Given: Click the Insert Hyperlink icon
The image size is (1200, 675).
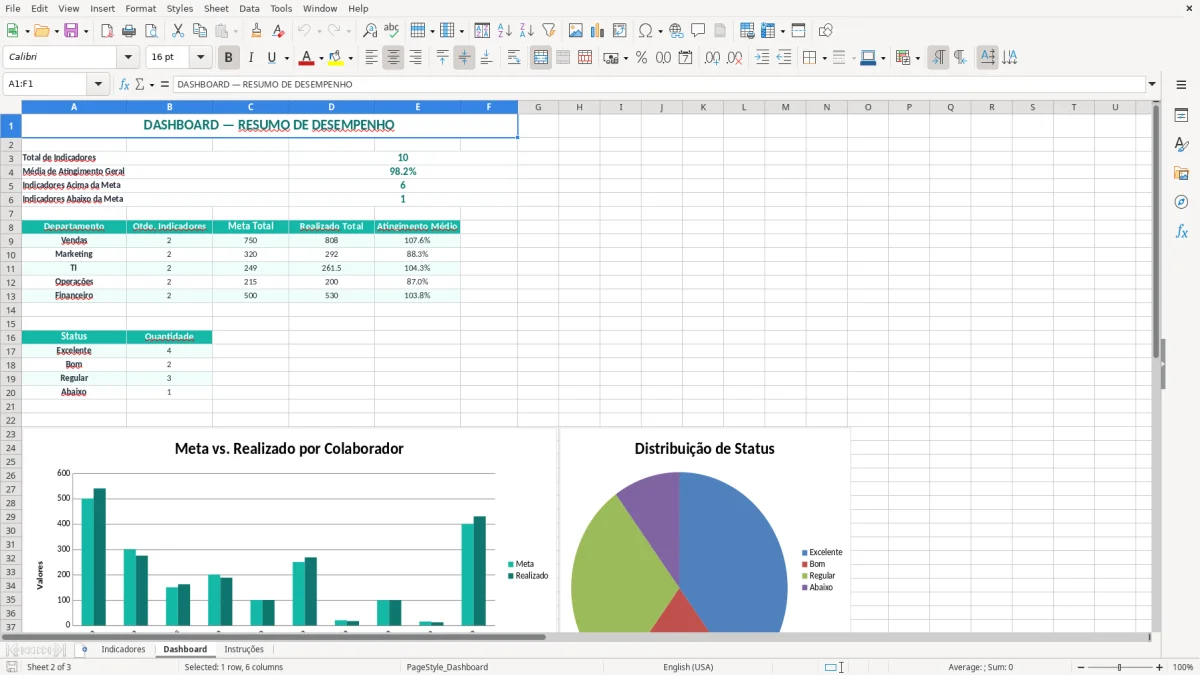Looking at the screenshot, I should (676, 31).
